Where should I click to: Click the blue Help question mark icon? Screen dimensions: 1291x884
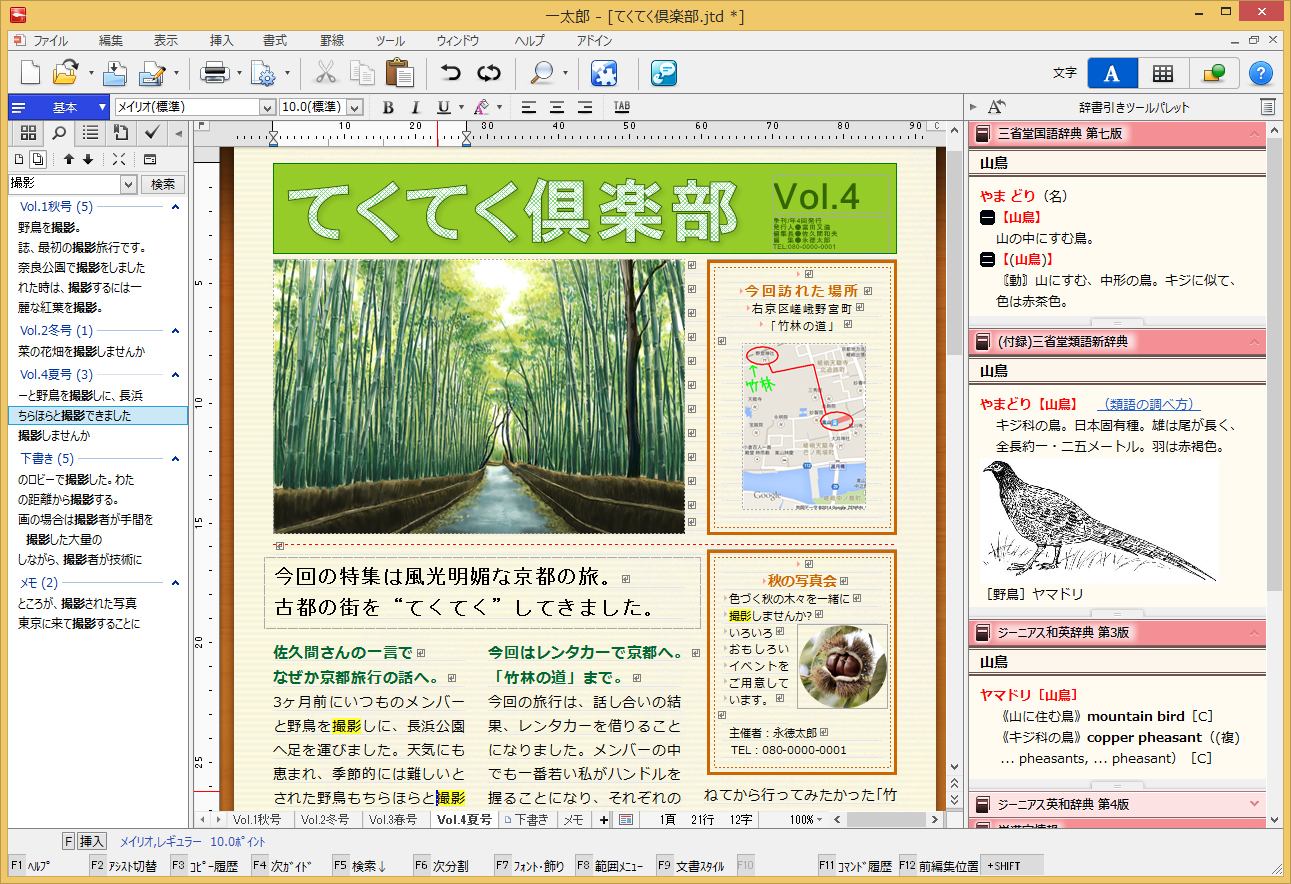[1261, 73]
